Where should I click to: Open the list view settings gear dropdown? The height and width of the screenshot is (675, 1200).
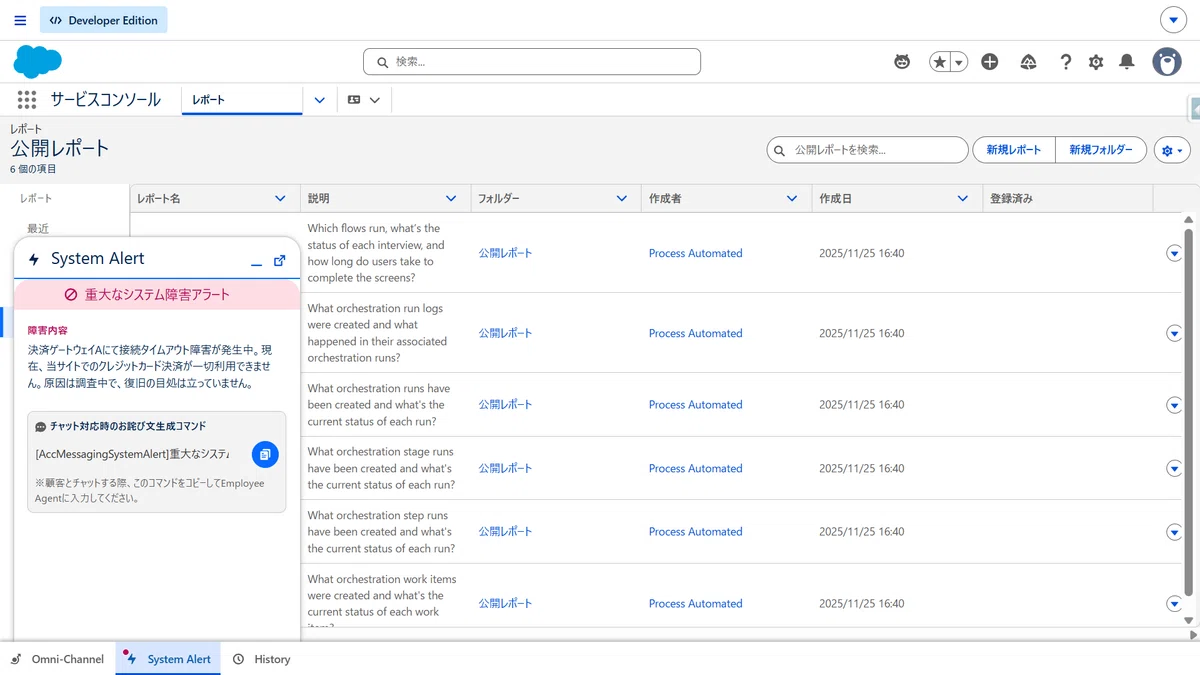1172,150
